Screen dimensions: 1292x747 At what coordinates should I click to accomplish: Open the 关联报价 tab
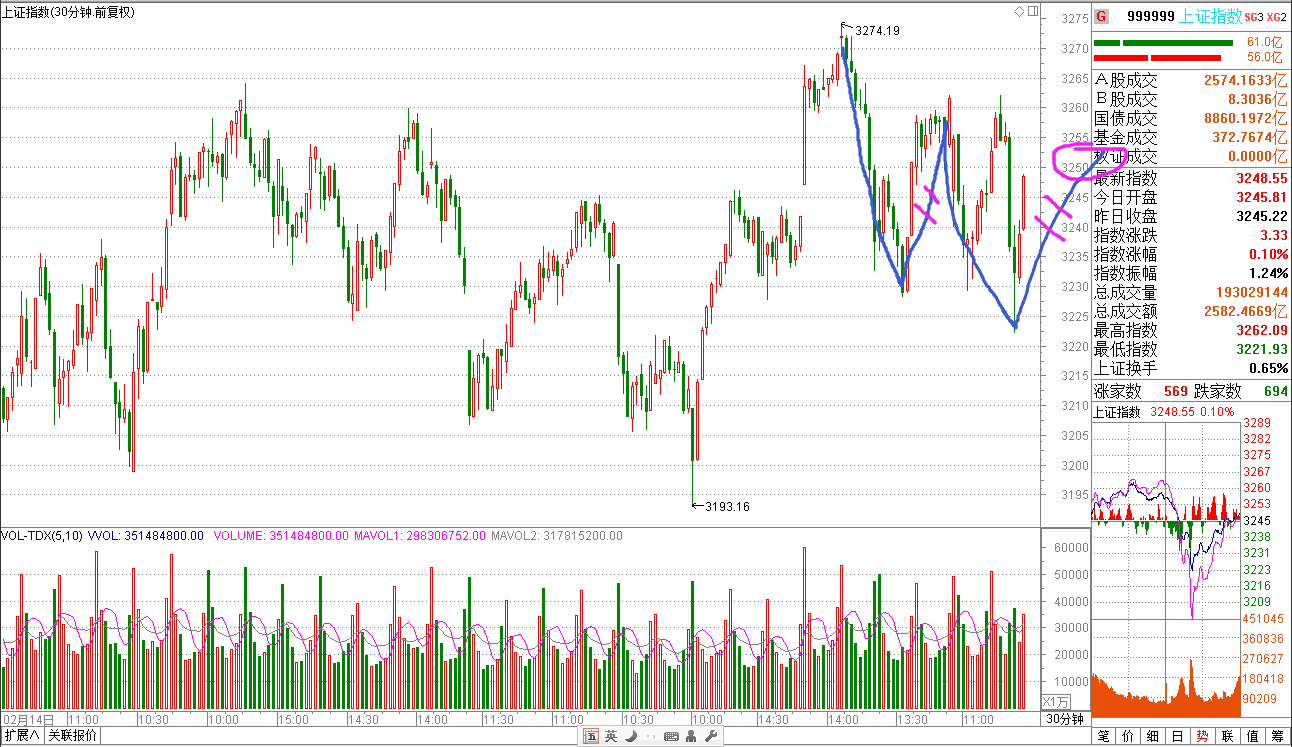(x=72, y=736)
